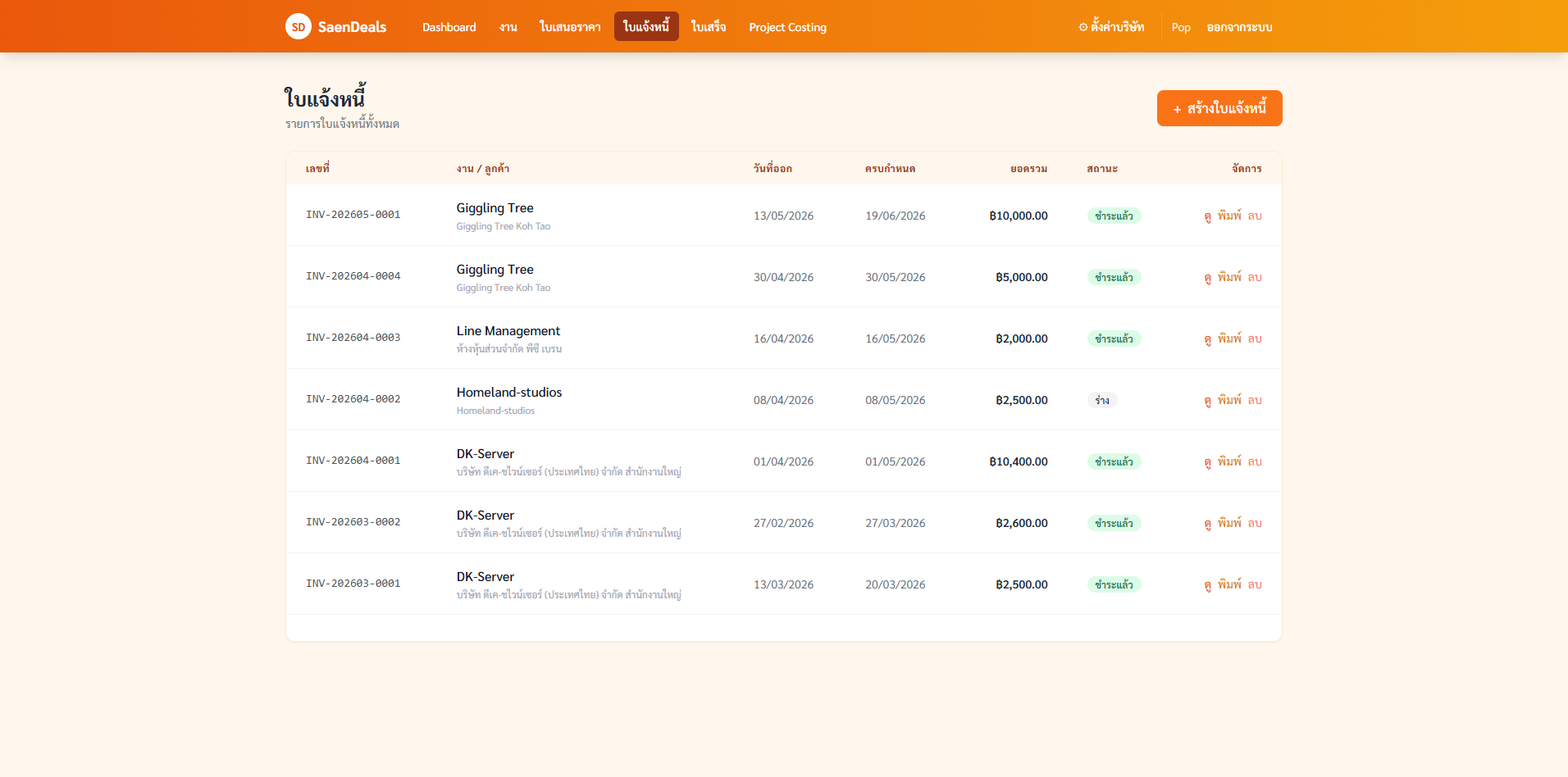View invoice INV-202604-0003 with ดู
This screenshot has height=777, width=1568.
click(x=1207, y=339)
